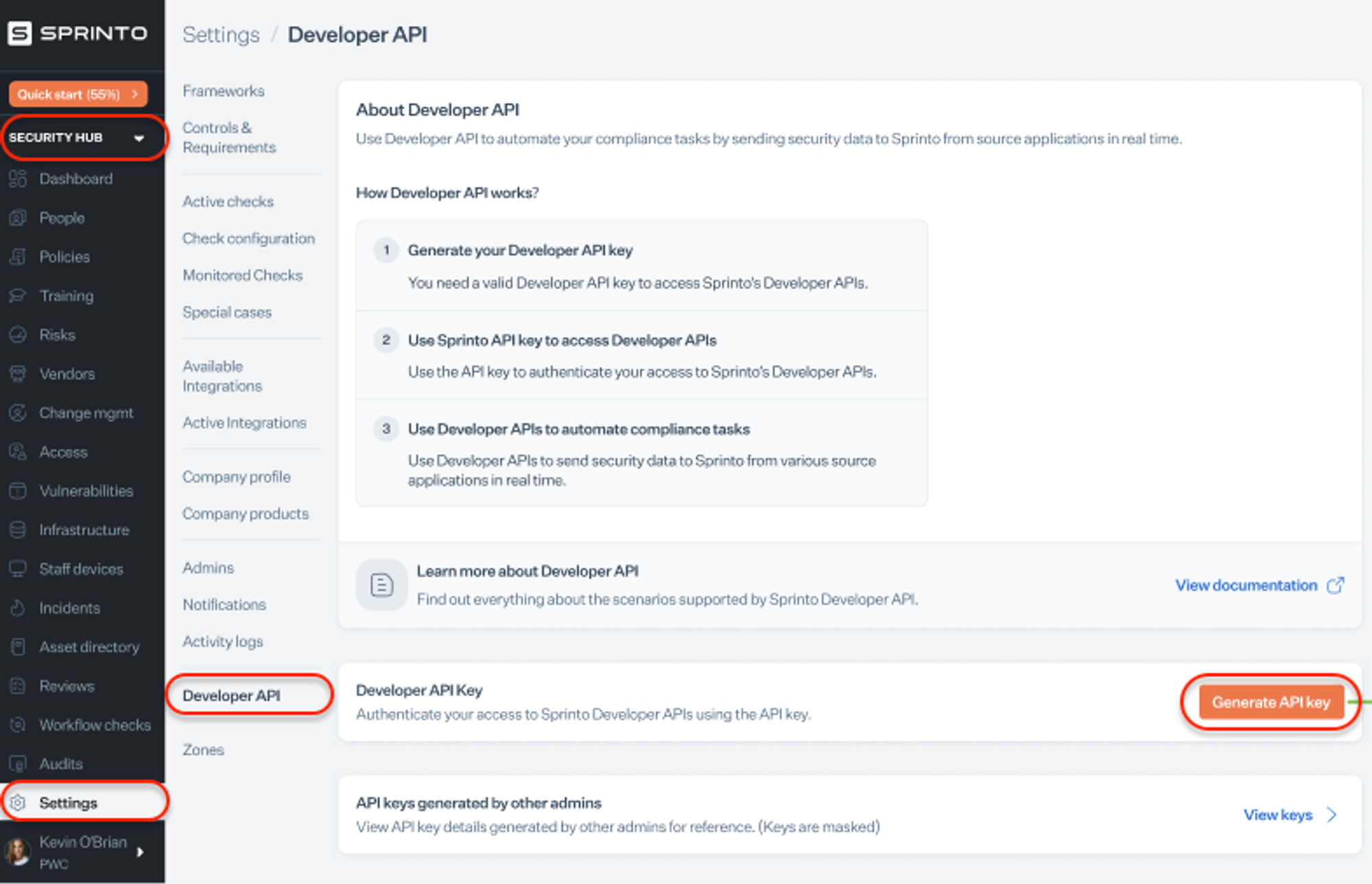Image resolution: width=1372 pixels, height=884 pixels.
Task: Click the Sprinto logo
Action: pos(78,33)
